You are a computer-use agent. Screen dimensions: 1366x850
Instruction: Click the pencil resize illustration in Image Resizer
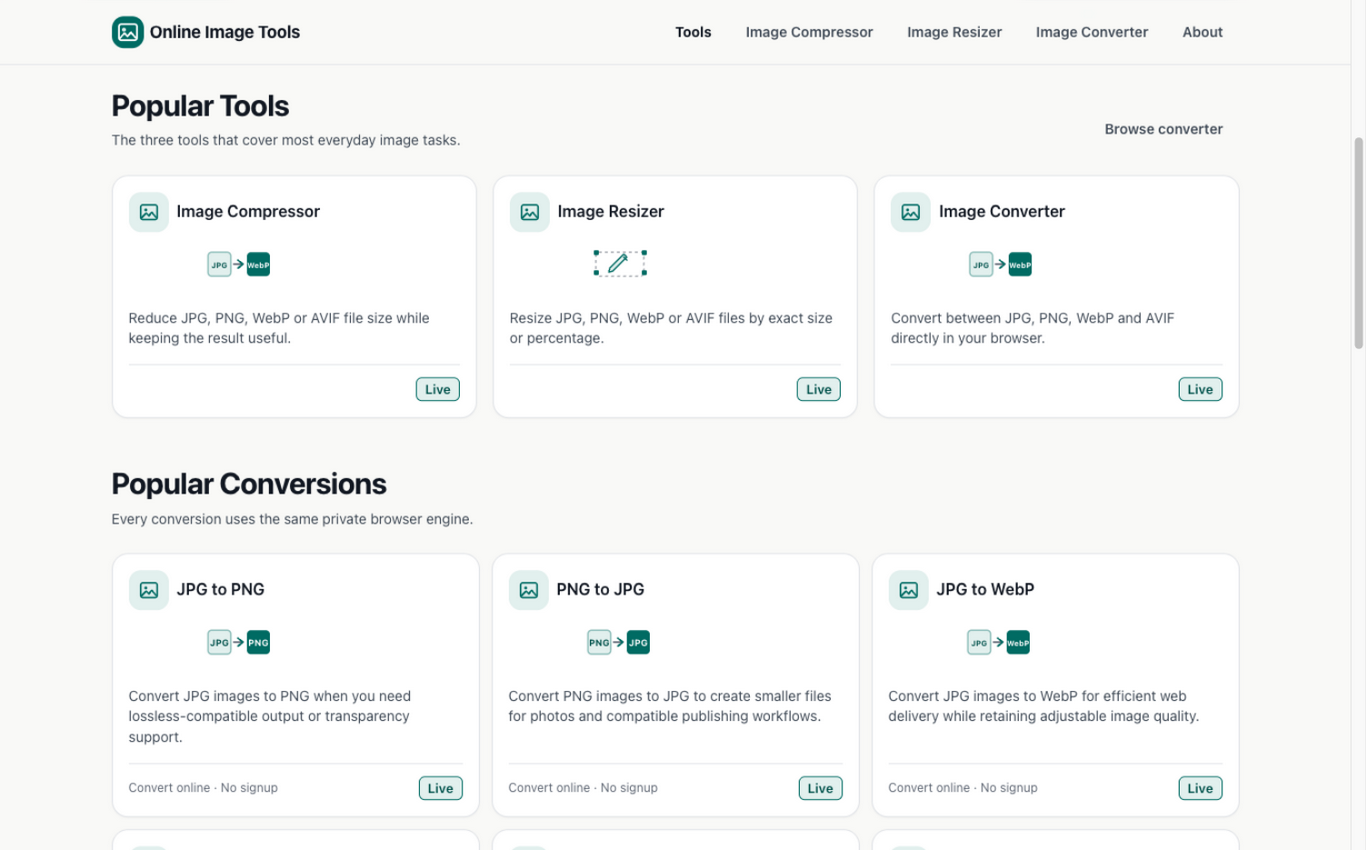coord(620,264)
